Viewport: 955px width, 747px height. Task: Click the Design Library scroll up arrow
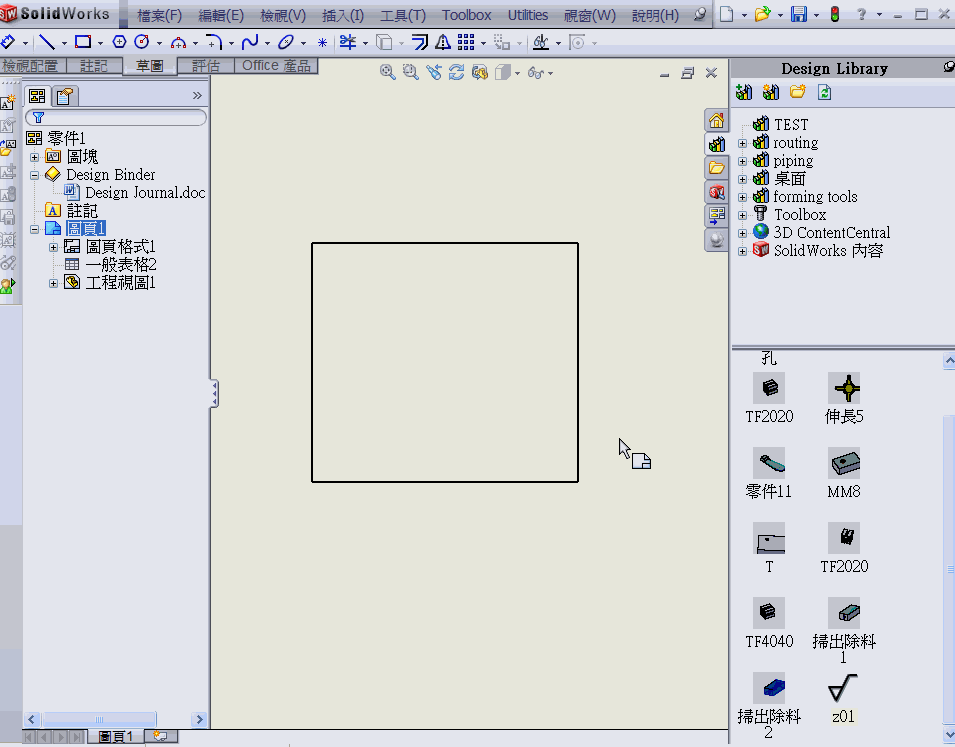tap(949, 361)
